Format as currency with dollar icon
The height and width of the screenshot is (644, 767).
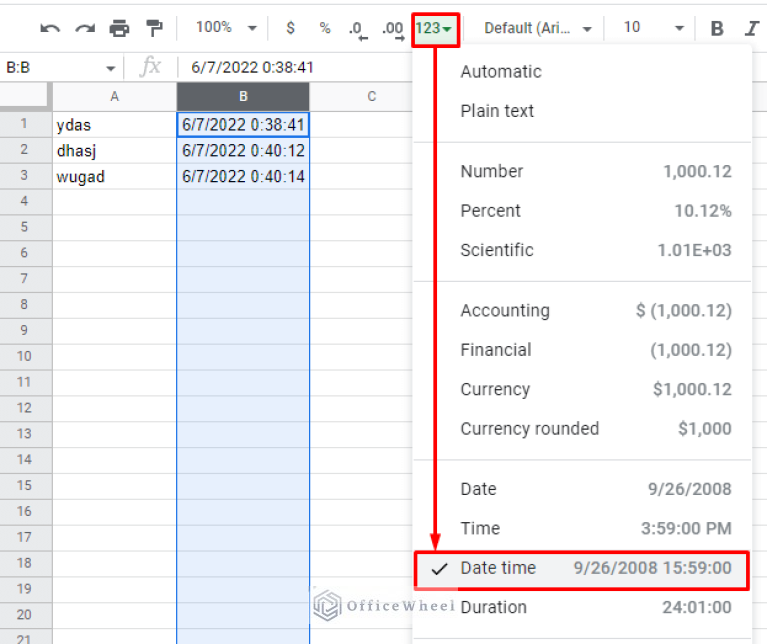tap(290, 28)
